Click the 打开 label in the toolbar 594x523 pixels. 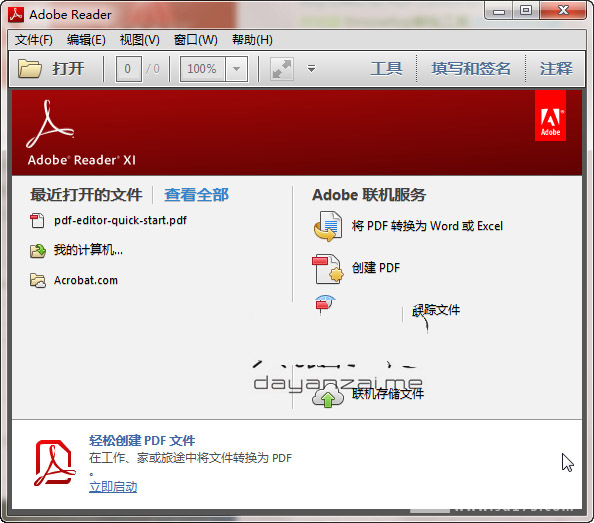pyautogui.click(x=68, y=69)
